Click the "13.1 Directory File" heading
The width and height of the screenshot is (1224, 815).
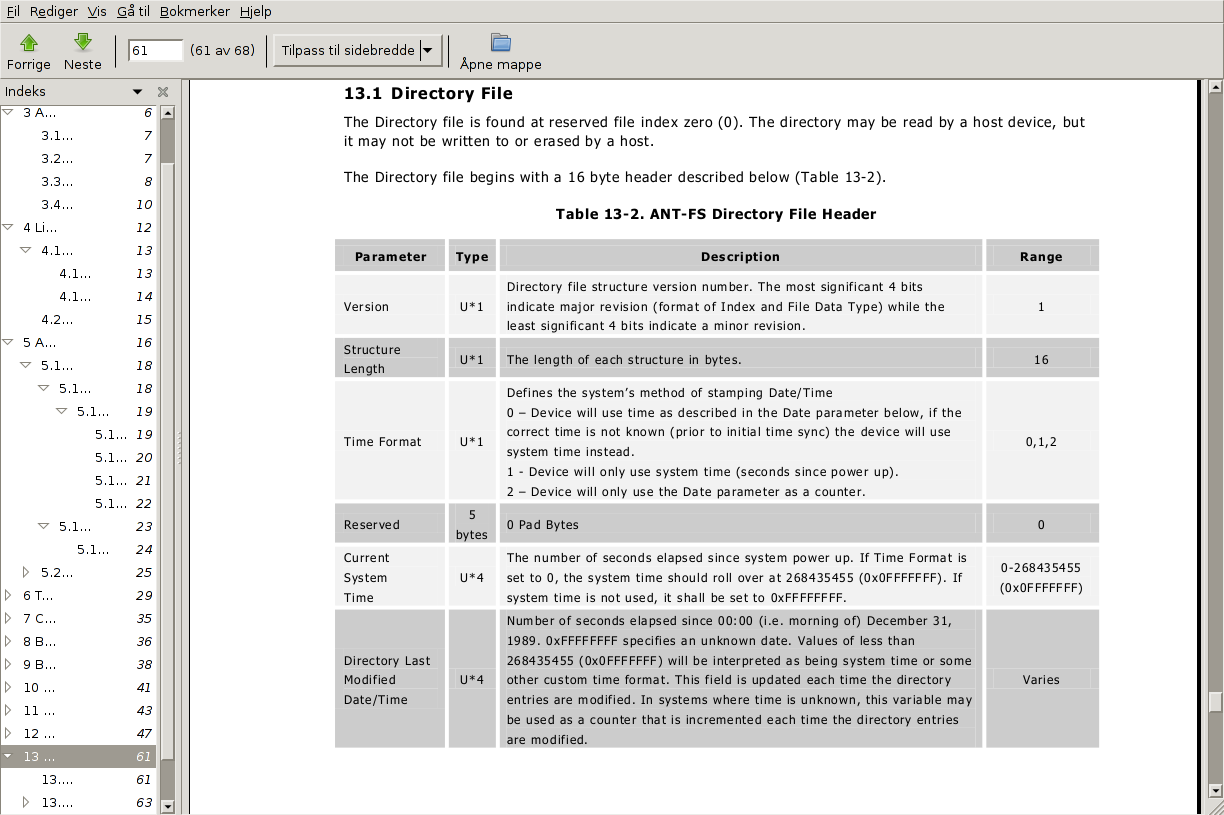[x=428, y=94]
